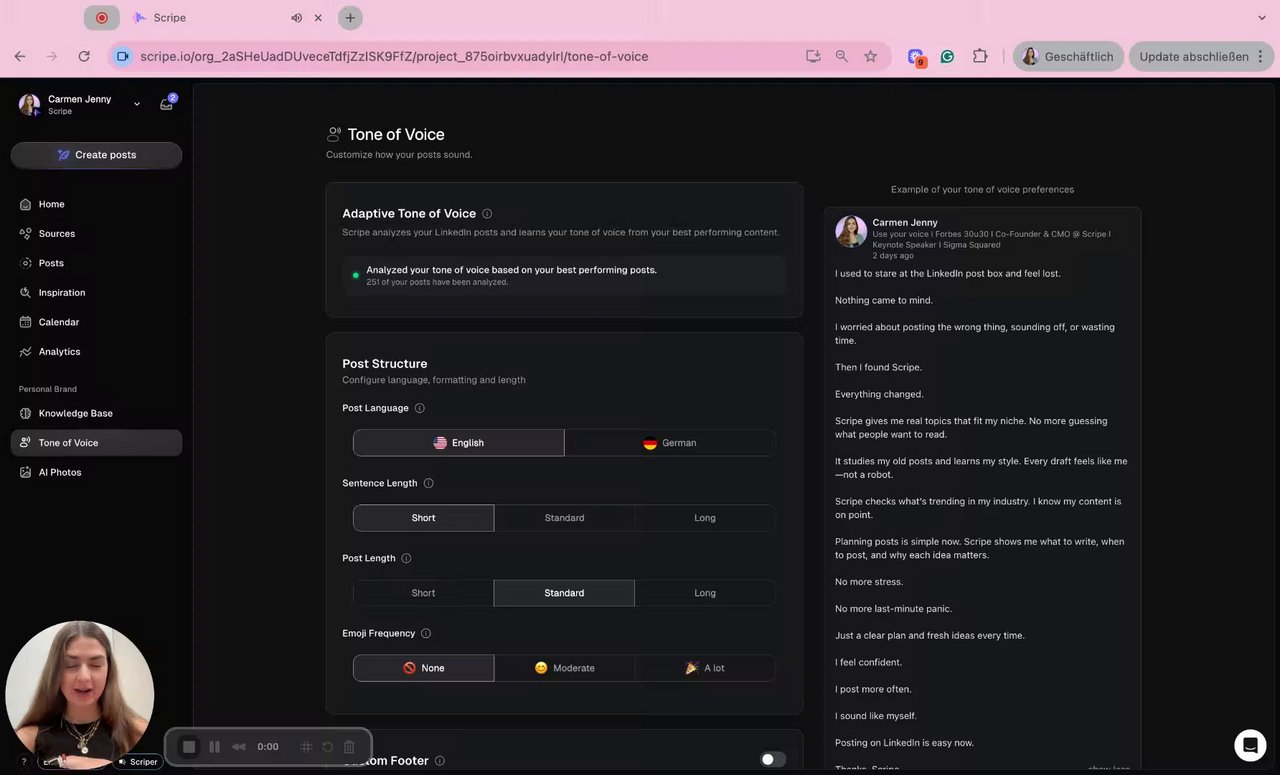
Task: Close the Scripe browser tab
Action: (318, 18)
